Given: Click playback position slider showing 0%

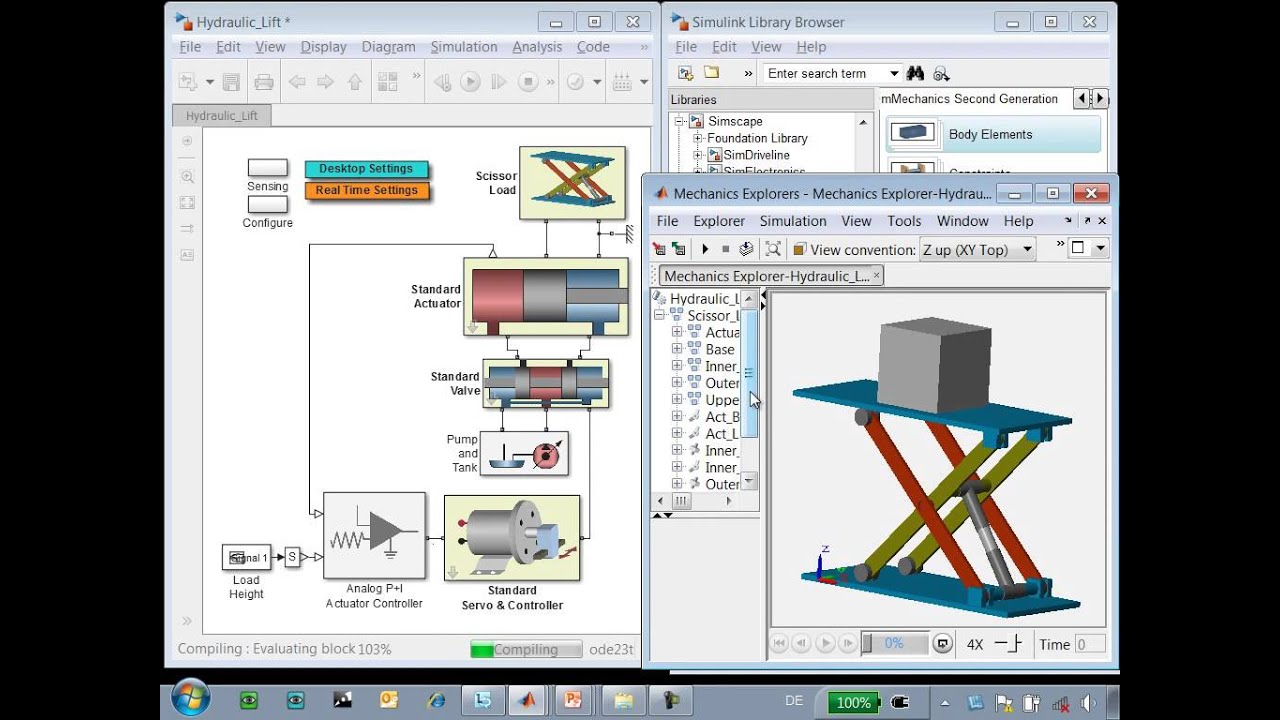Looking at the screenshot, I should click(895, 644).
